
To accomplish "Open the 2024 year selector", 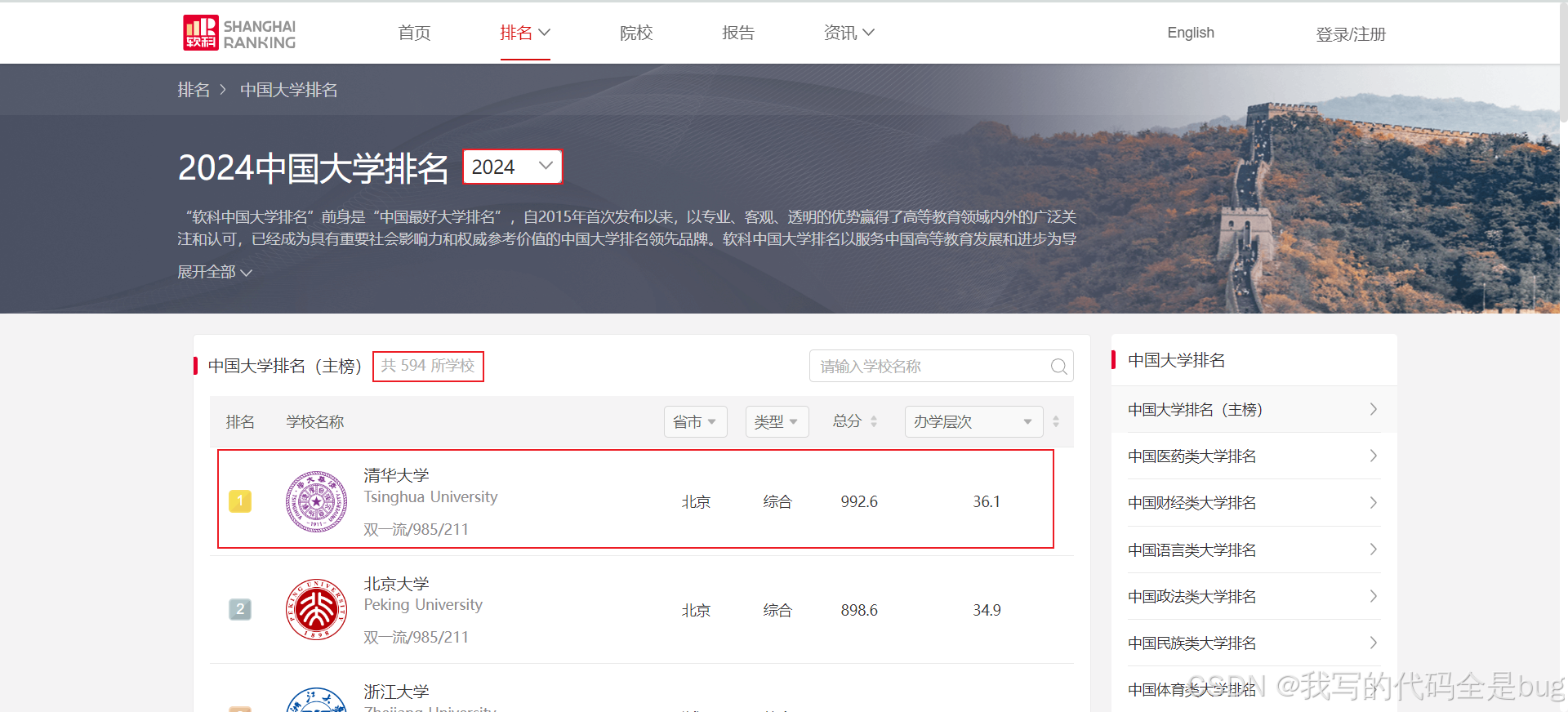I will click(513, 167).
